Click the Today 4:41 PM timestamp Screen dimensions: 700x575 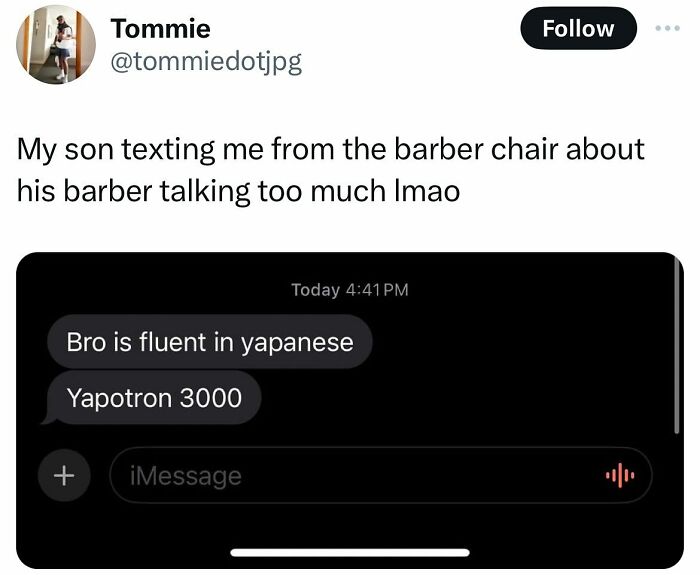(350, 290)
